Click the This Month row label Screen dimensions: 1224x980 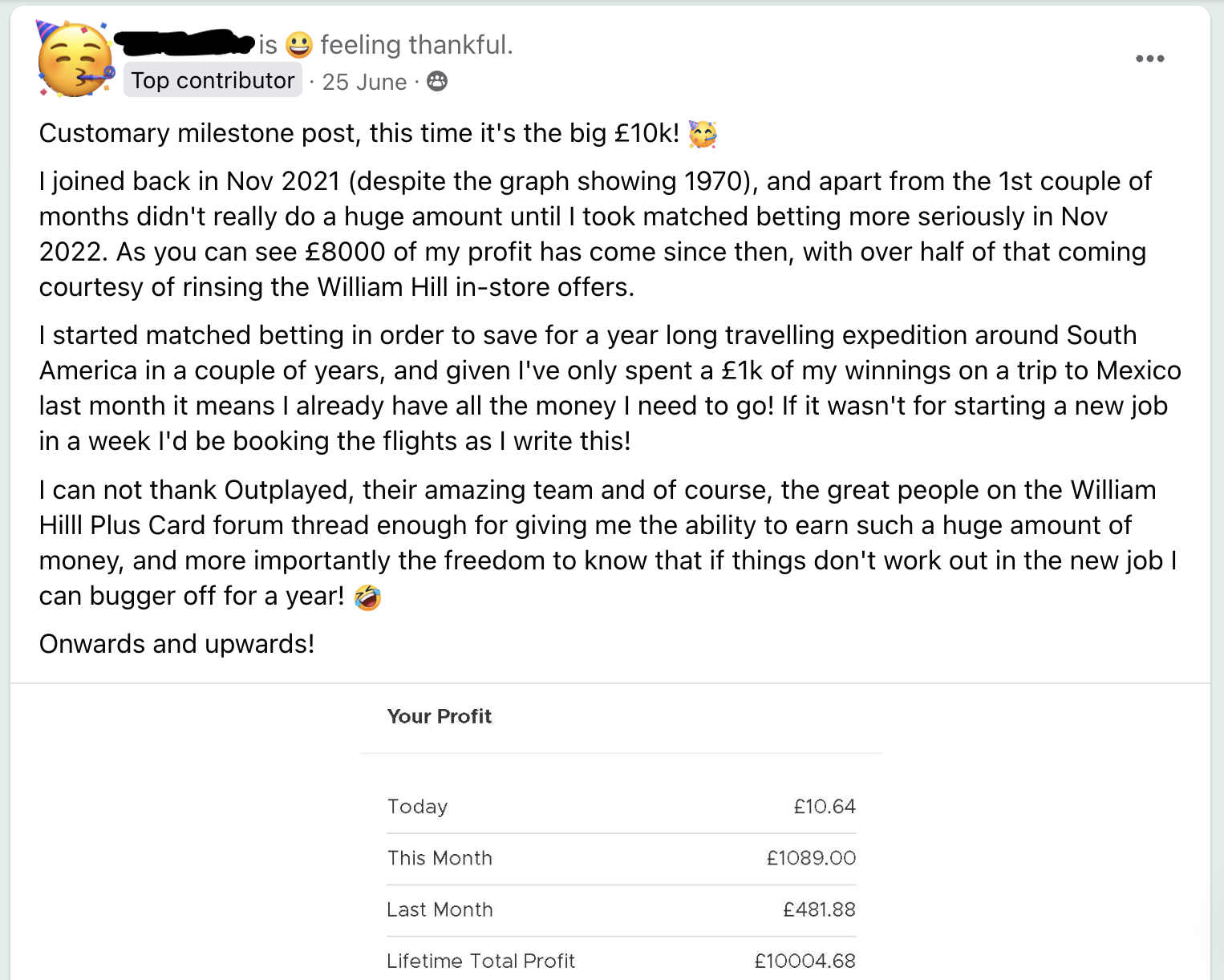click(440, 858)
